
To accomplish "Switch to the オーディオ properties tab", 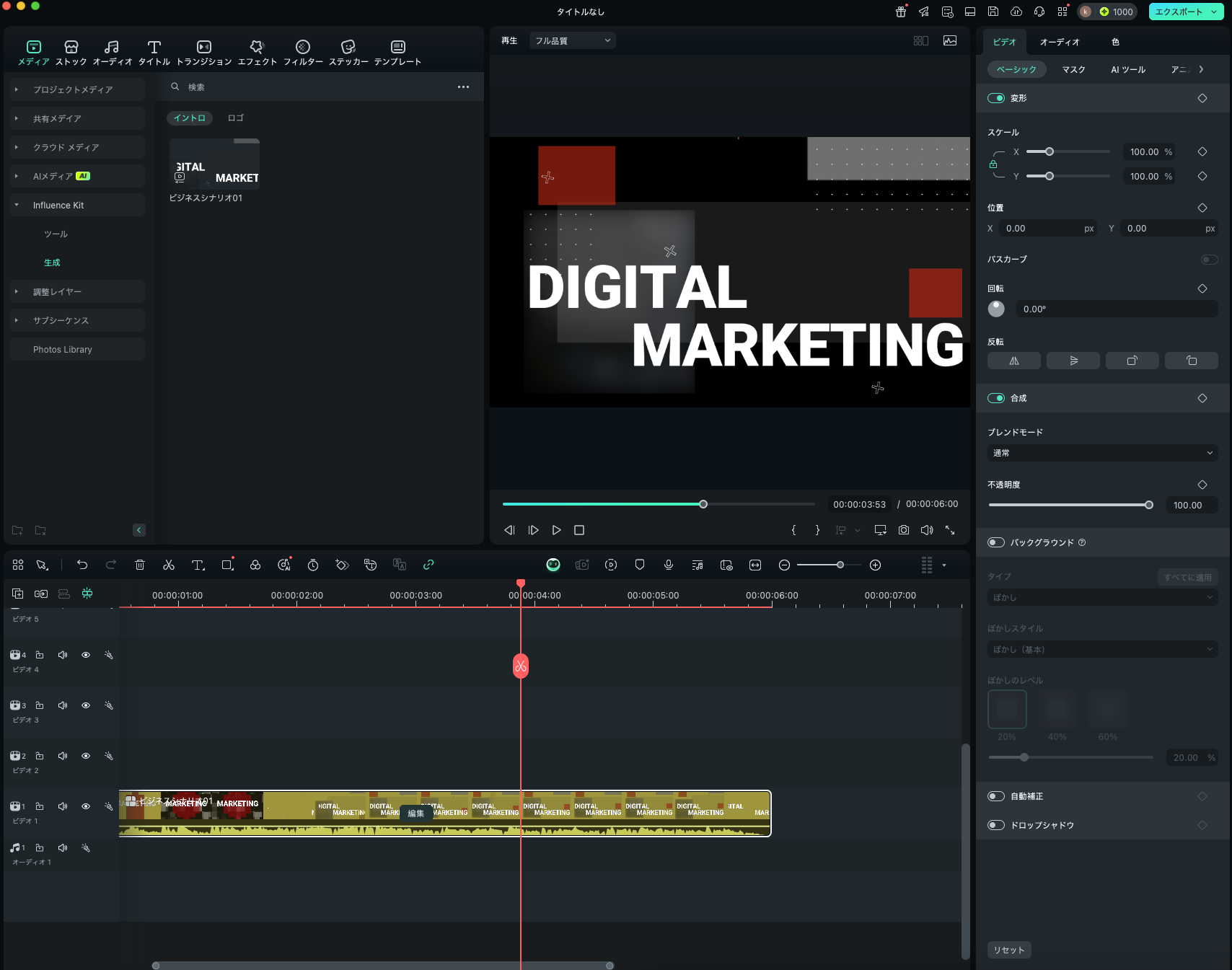I will click(x=1059, y=42).
